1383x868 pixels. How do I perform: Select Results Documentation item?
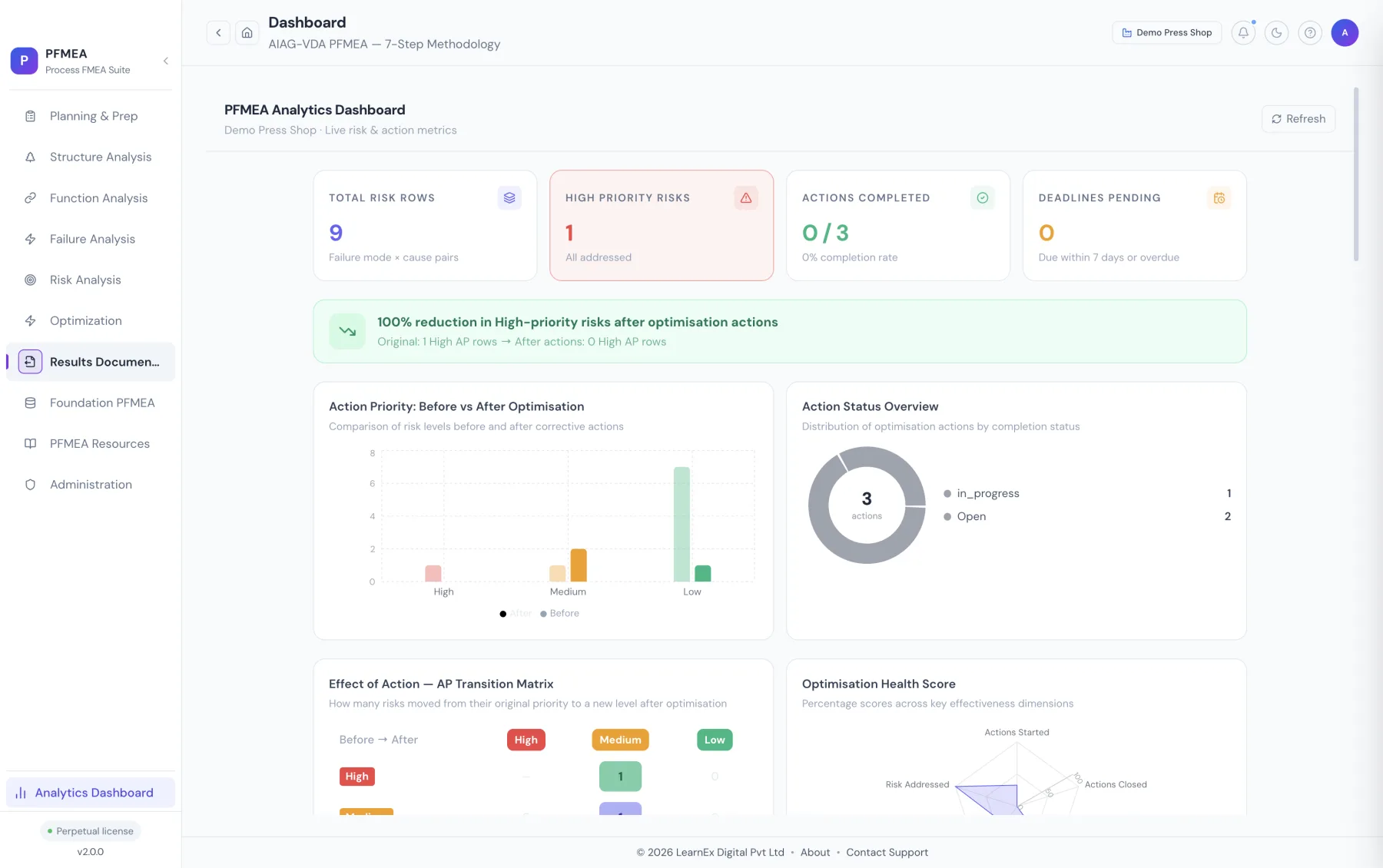click(x=91, y=362)
